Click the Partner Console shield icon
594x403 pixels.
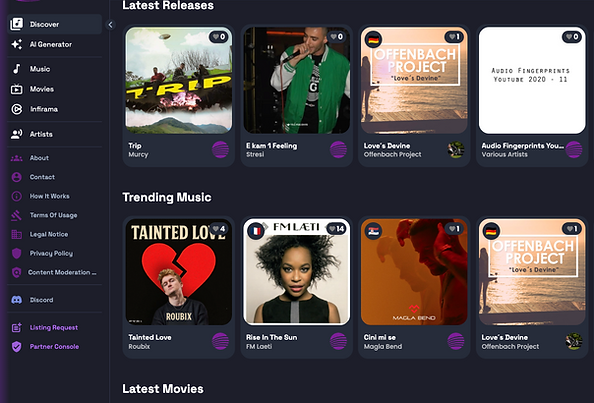click(x=16, y=347)
